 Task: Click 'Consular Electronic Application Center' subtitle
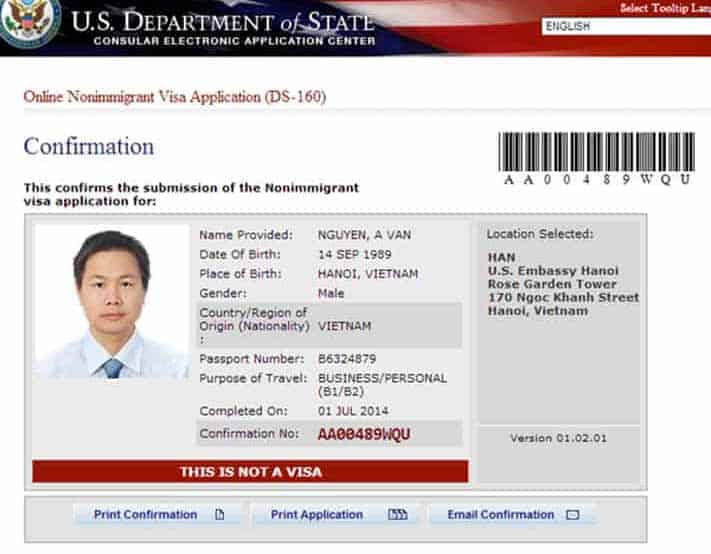[234, 41]
